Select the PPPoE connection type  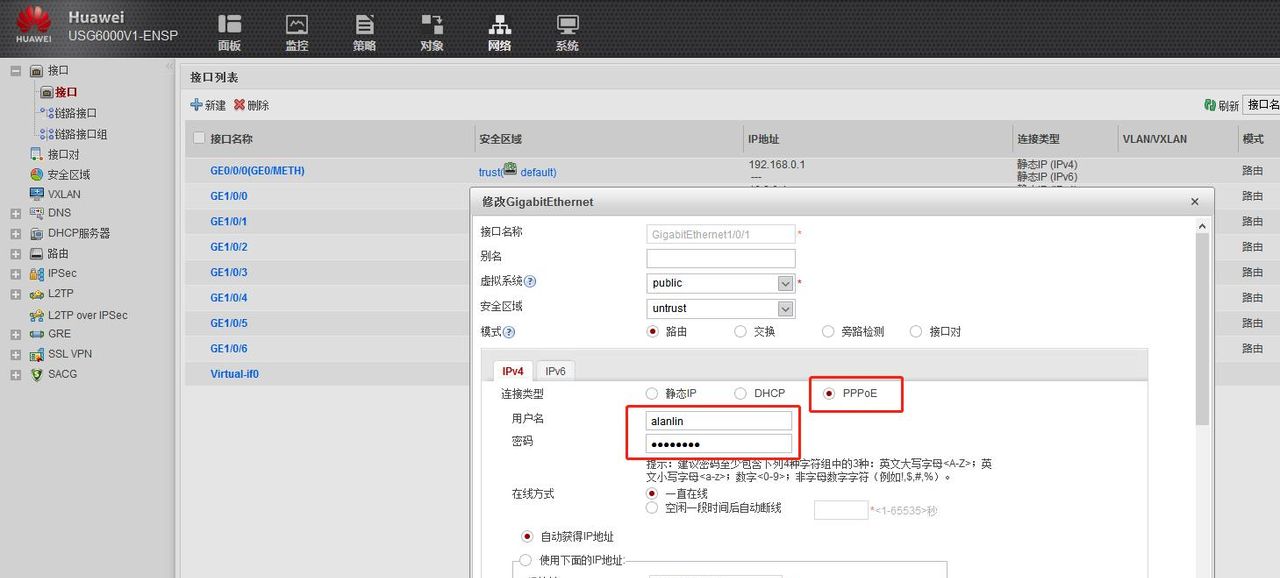click(828, 393)
